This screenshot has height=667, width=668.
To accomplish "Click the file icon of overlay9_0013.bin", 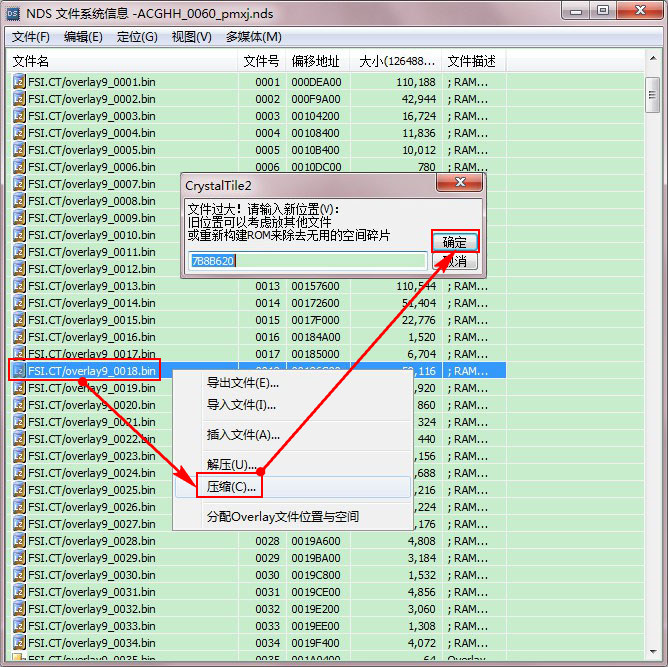I will point(19,286).
